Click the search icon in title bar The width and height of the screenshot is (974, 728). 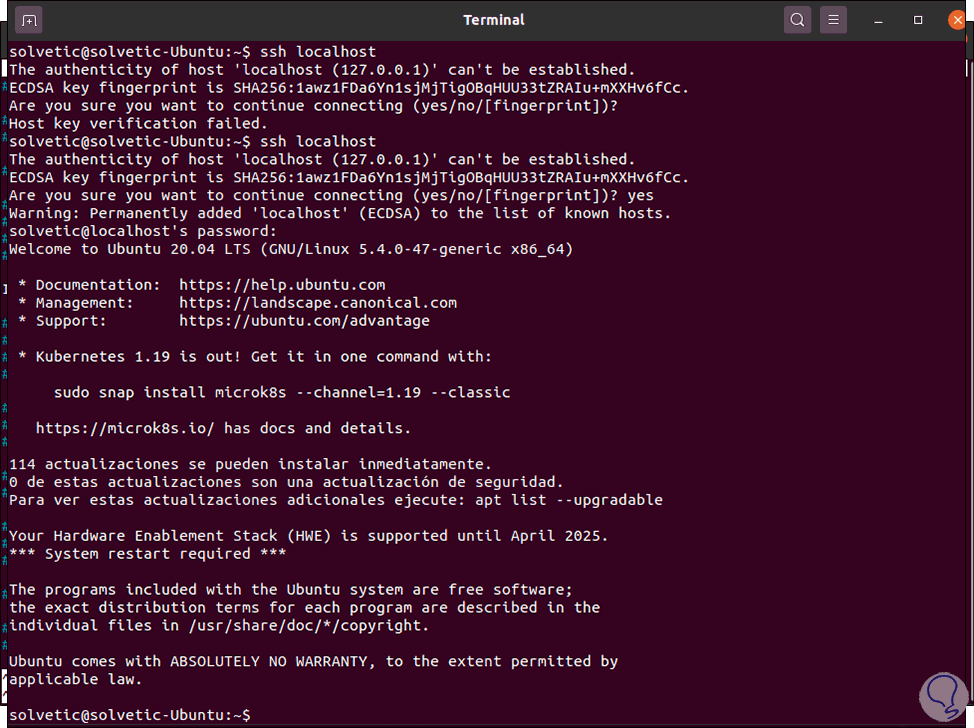point(797,19)
